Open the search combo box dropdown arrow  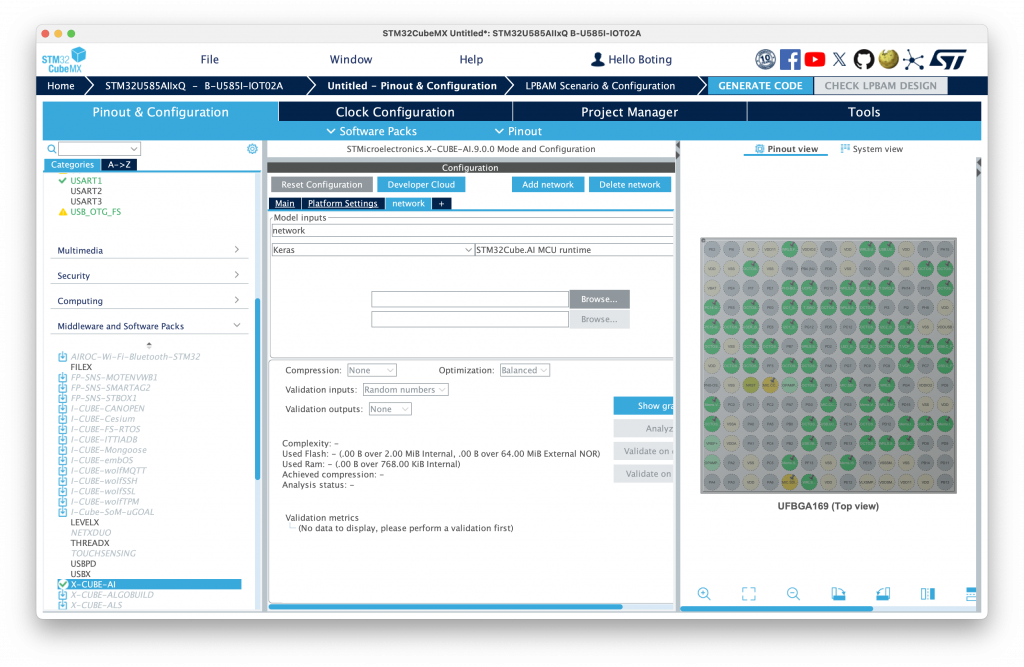(x=134, y=149)
